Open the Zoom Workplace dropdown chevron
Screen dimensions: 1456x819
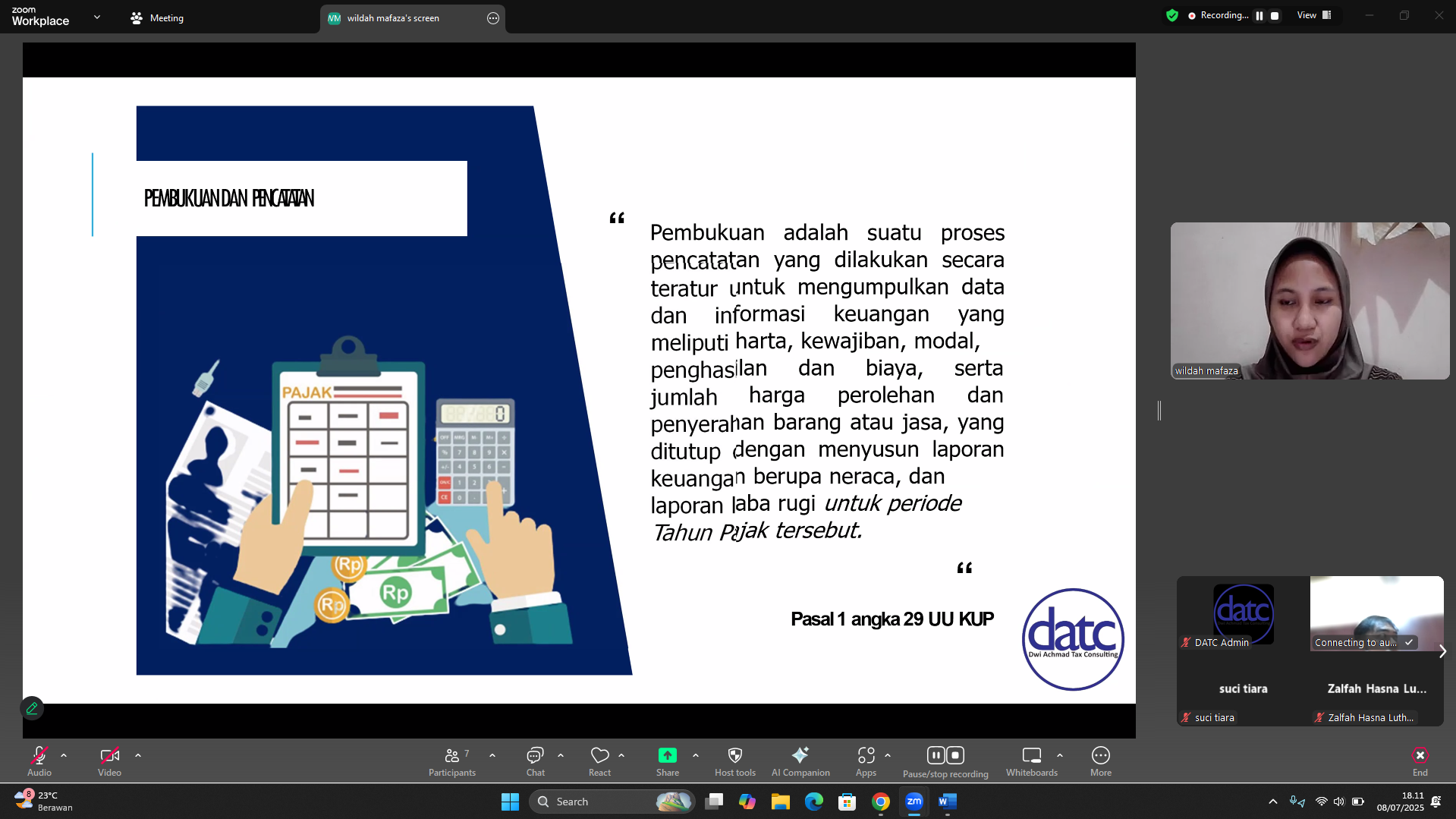97,17
